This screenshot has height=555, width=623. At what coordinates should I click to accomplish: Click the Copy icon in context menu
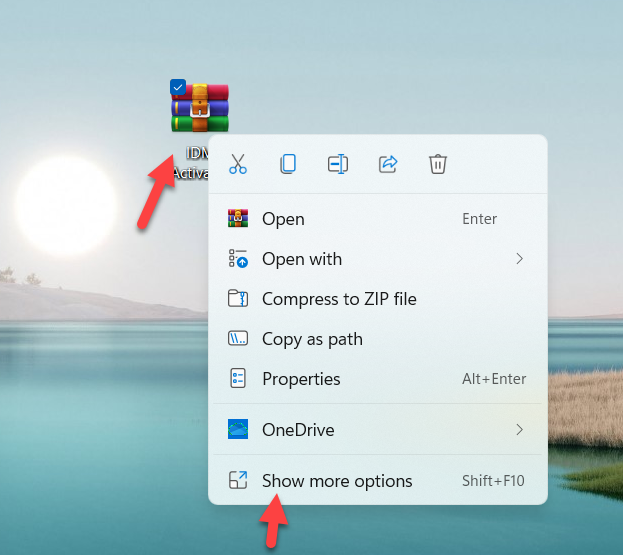288,164
